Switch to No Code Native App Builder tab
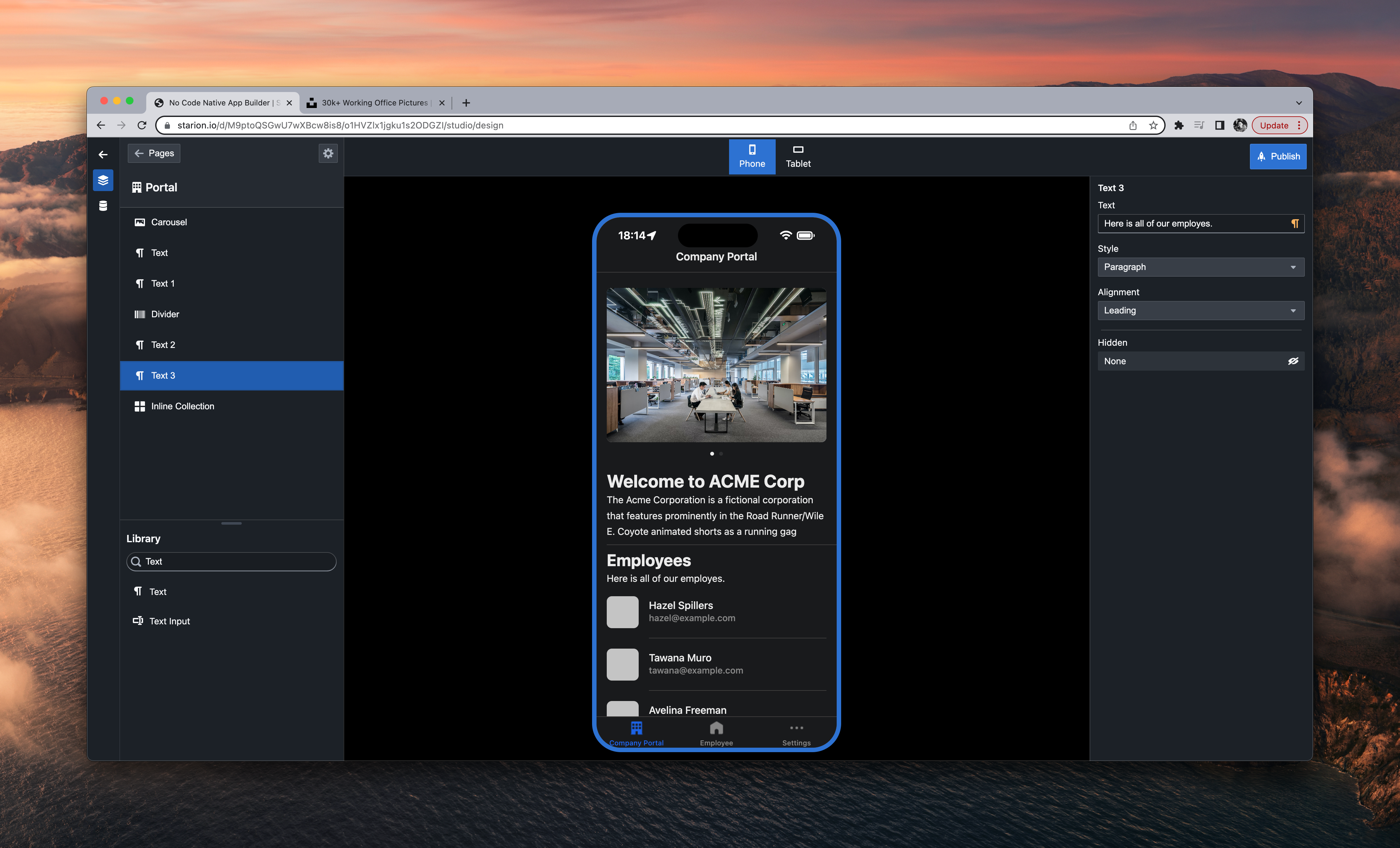 (223, 102)
